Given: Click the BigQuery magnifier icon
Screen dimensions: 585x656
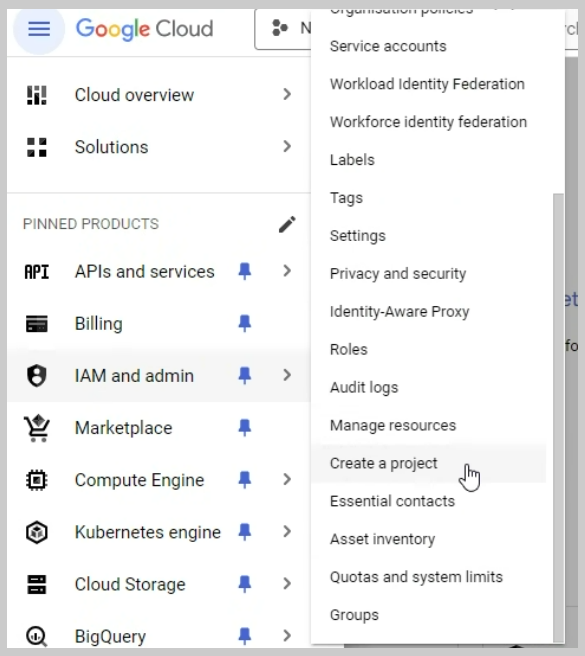Looking at the screenshot, I should (x=37, y=636).
